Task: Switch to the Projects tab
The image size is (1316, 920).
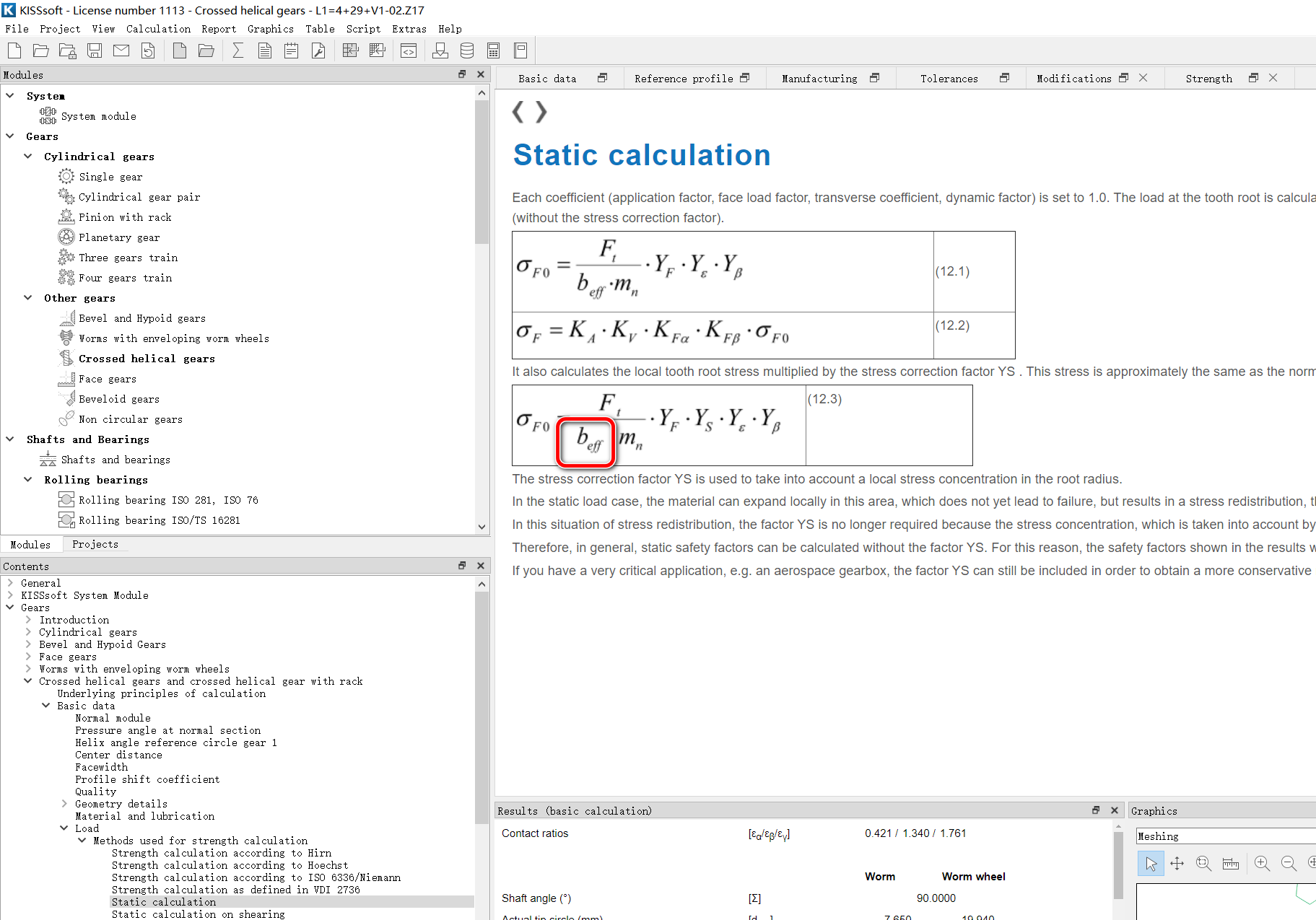Action: [95, 544]
